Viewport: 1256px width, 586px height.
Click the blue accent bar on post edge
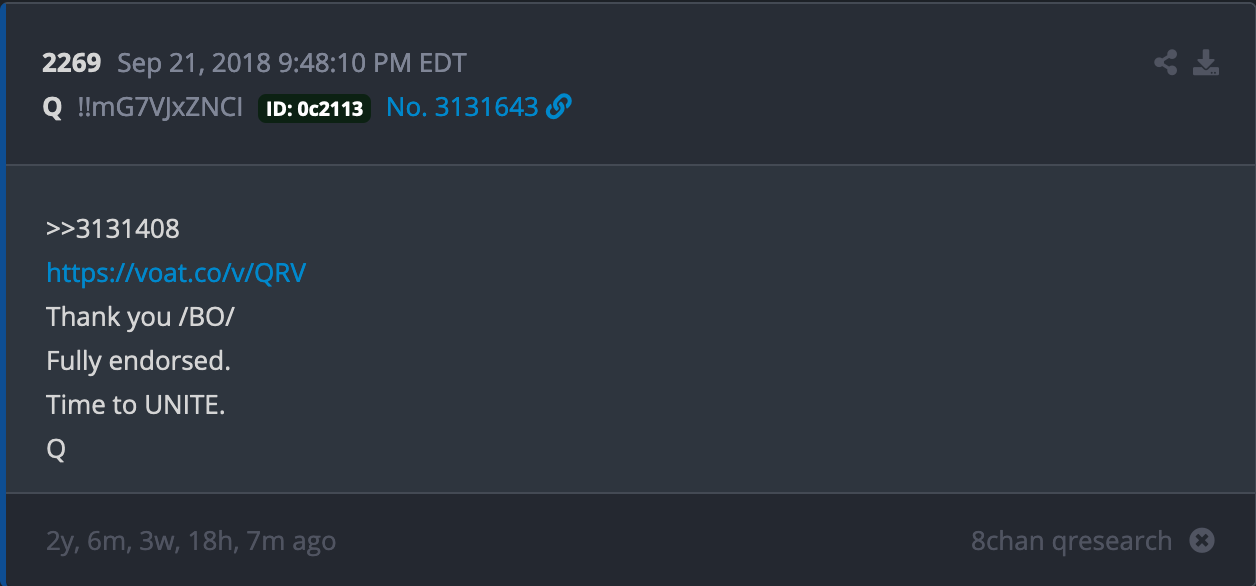coord(3,293)
